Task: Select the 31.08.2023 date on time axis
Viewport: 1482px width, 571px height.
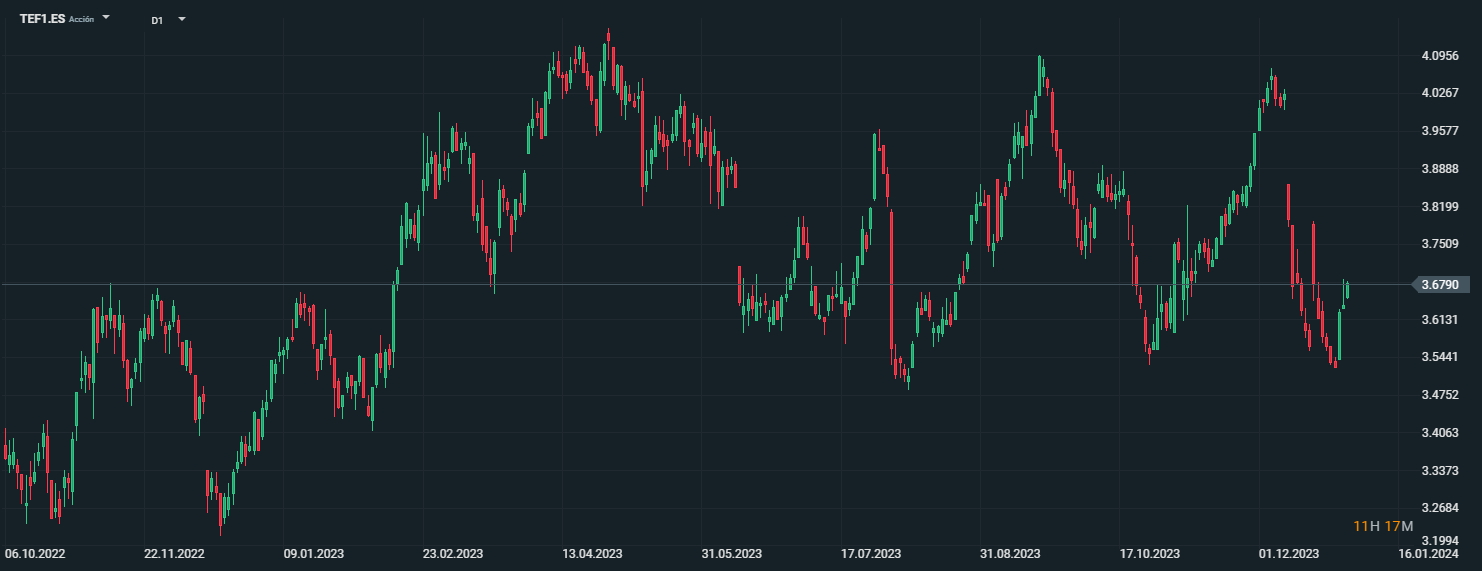Action: pyautogui.click(x=1010, y=553)
